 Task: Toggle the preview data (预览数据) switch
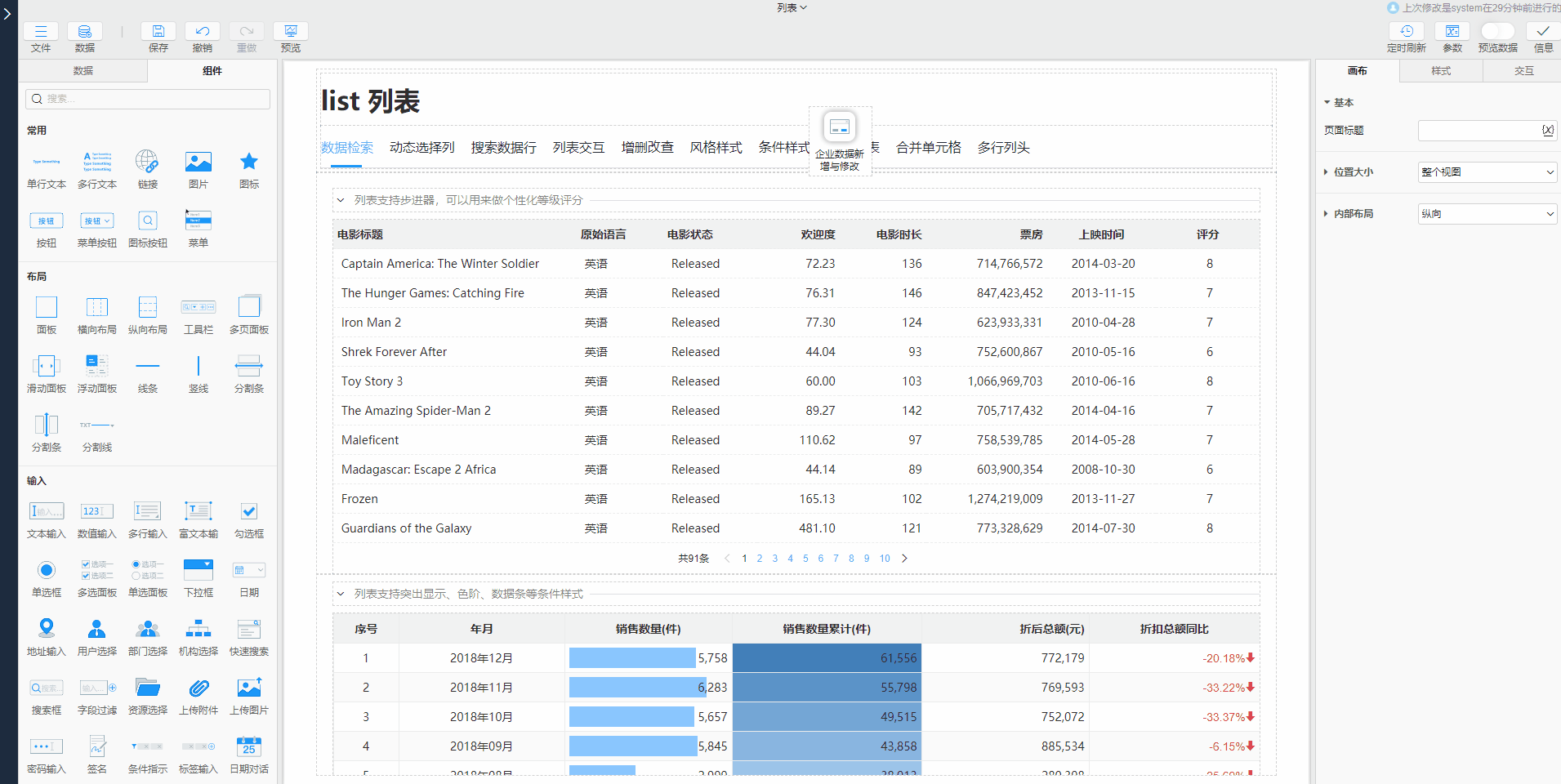coord(1497,31)
